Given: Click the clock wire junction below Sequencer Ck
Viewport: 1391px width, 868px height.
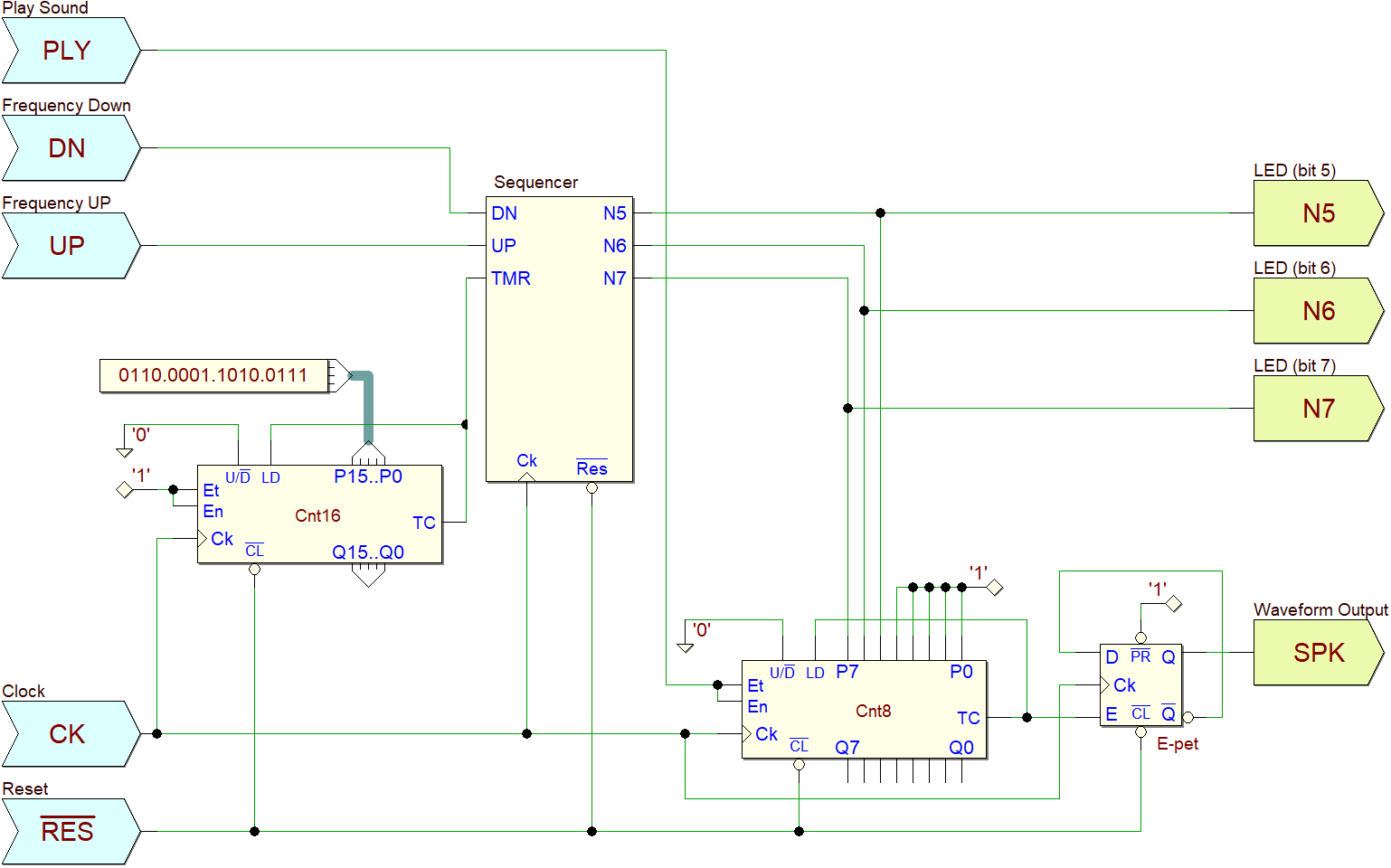Looking at the screenshot, I should click(527, 734).
